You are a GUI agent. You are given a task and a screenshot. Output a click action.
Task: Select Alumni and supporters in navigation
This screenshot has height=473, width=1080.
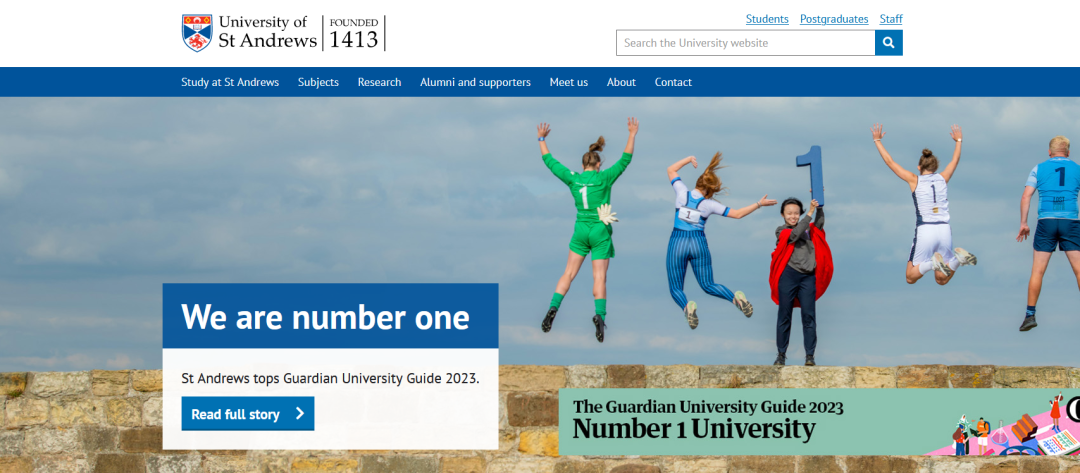tap(475, 82)
